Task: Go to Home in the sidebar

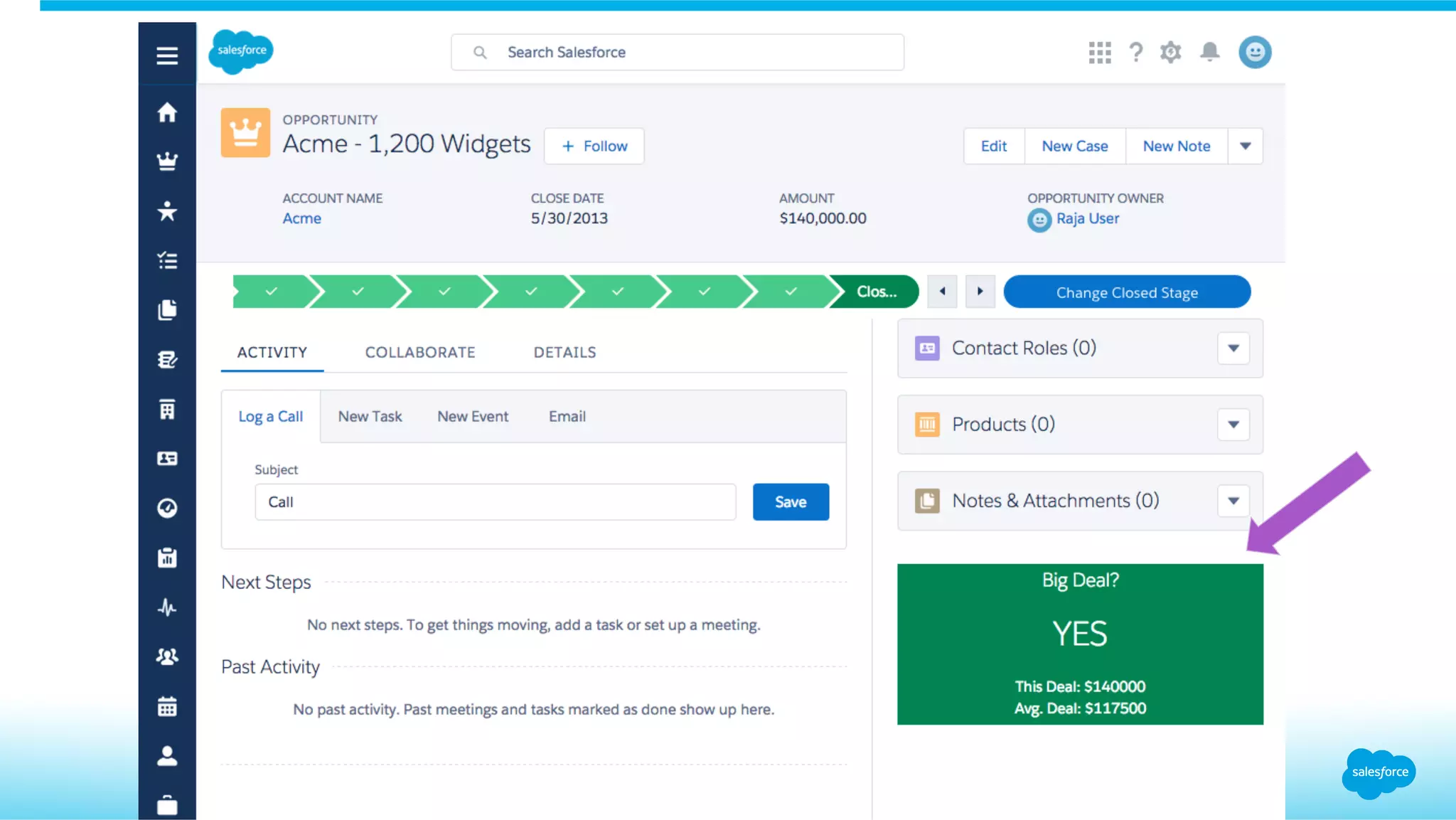Action: [167, 112]
